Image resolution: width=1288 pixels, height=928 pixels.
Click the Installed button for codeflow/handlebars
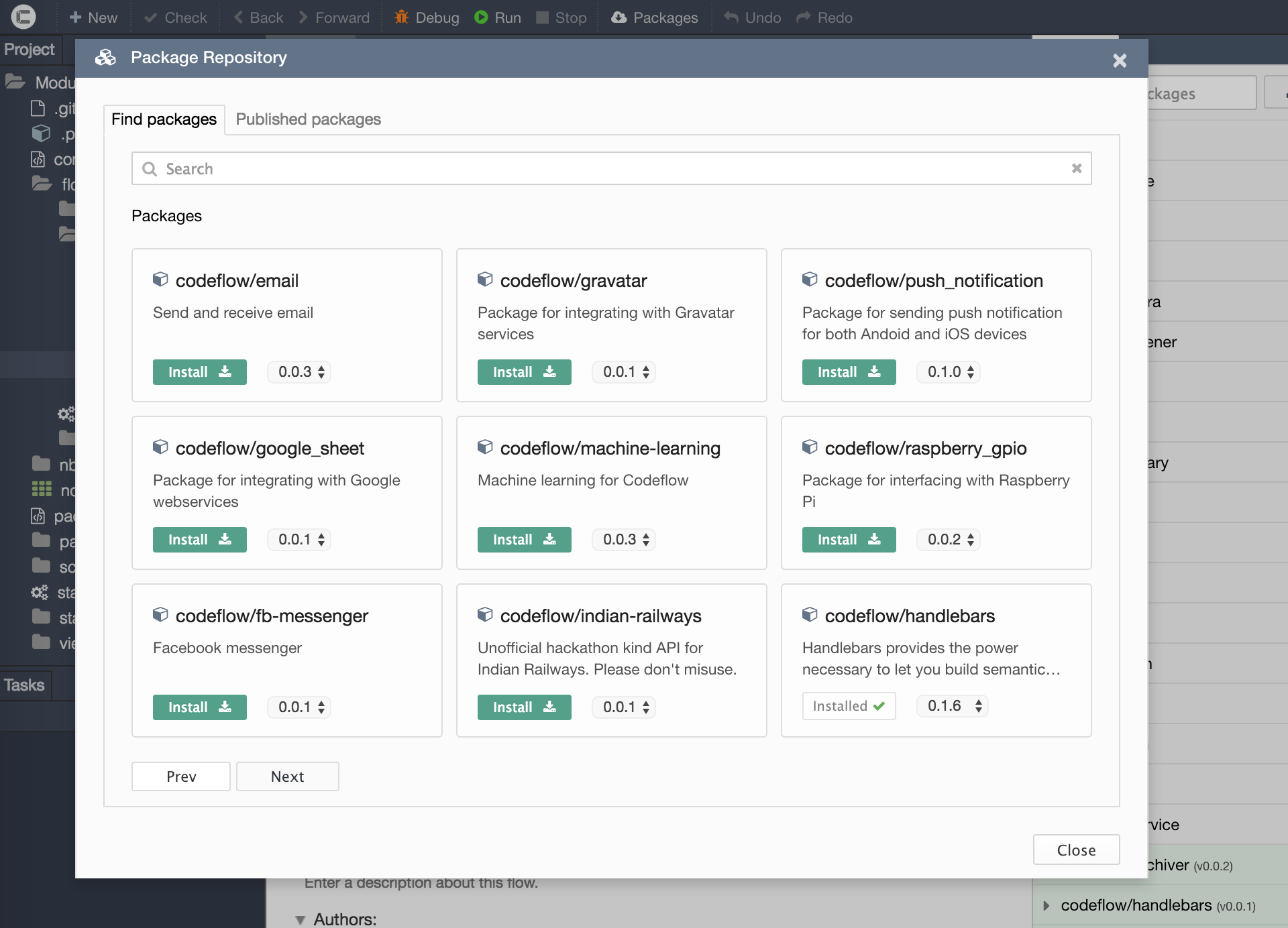849,706
